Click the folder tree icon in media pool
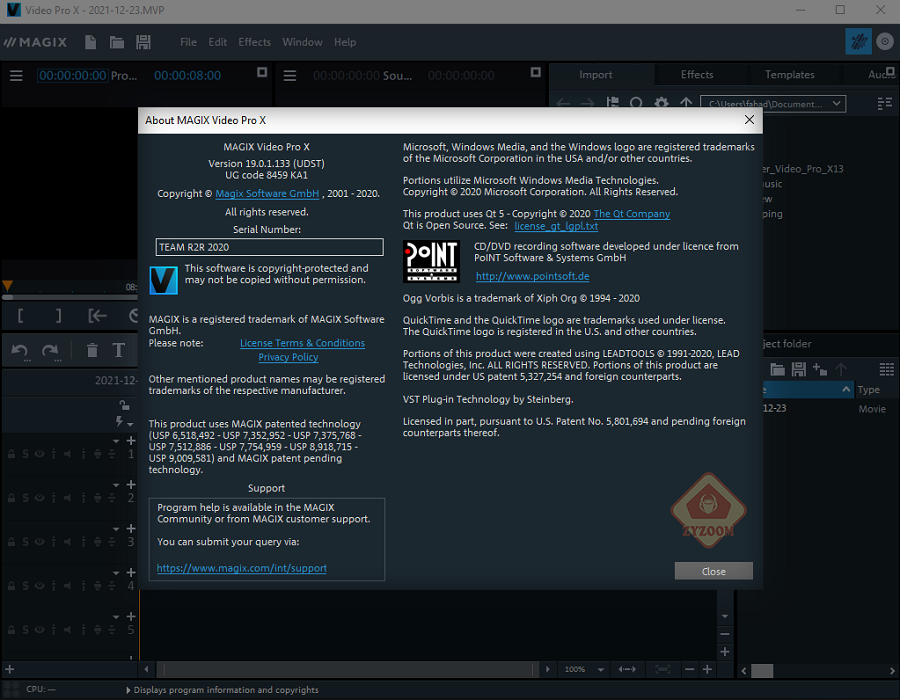 point(613,103)
